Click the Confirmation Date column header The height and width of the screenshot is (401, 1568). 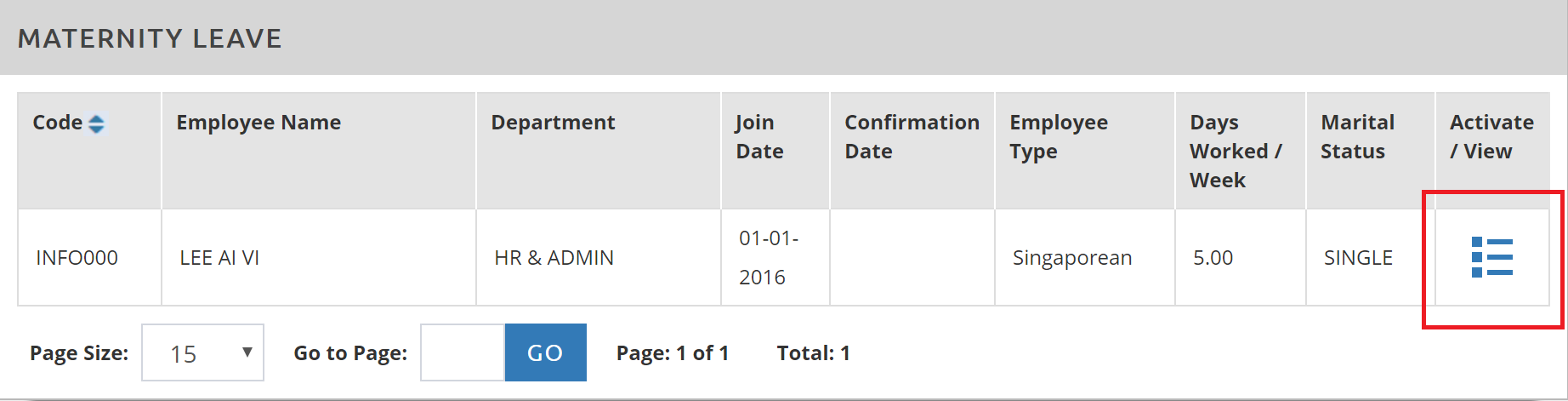(912, 137)
